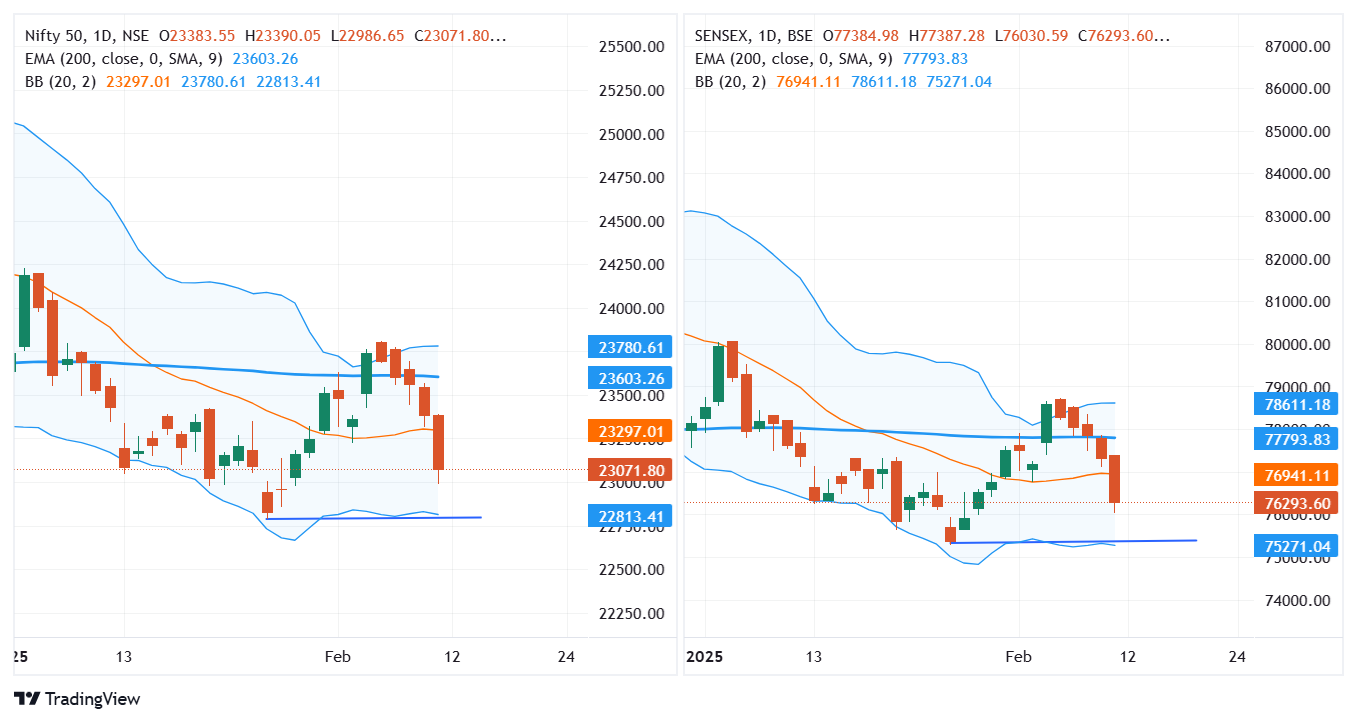This screenshot has height=722, width=1357.
Task: Click the 24500.00 level on Nifty price axis
Action: click(632, 221)
